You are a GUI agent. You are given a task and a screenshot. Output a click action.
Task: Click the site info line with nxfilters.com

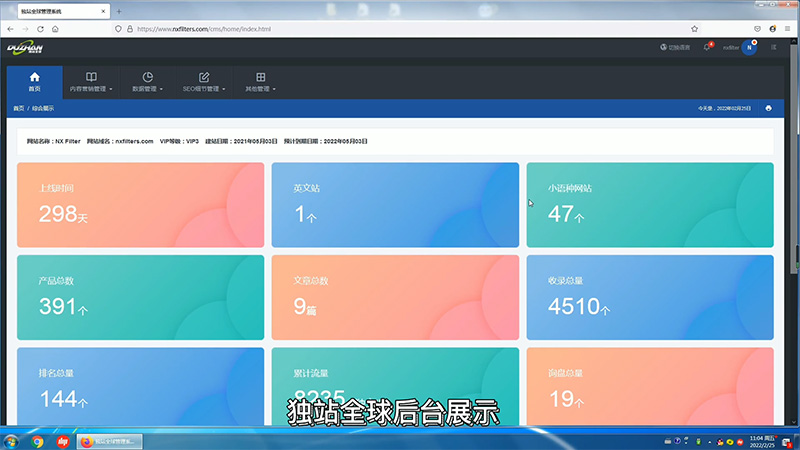click(197, 141)
